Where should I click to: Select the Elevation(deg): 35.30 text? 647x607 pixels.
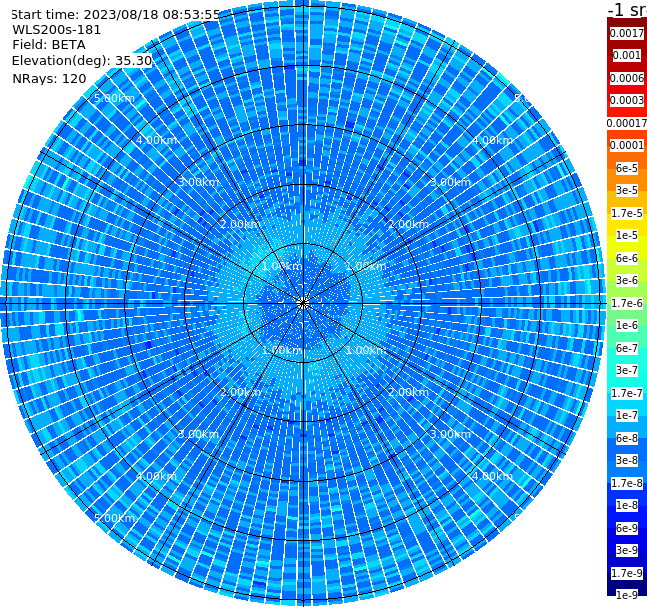(x=82, y=61)
